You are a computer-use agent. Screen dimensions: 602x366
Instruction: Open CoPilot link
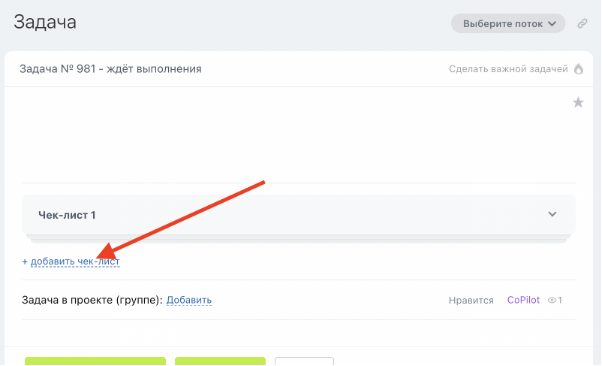click(x=523, y=300)
